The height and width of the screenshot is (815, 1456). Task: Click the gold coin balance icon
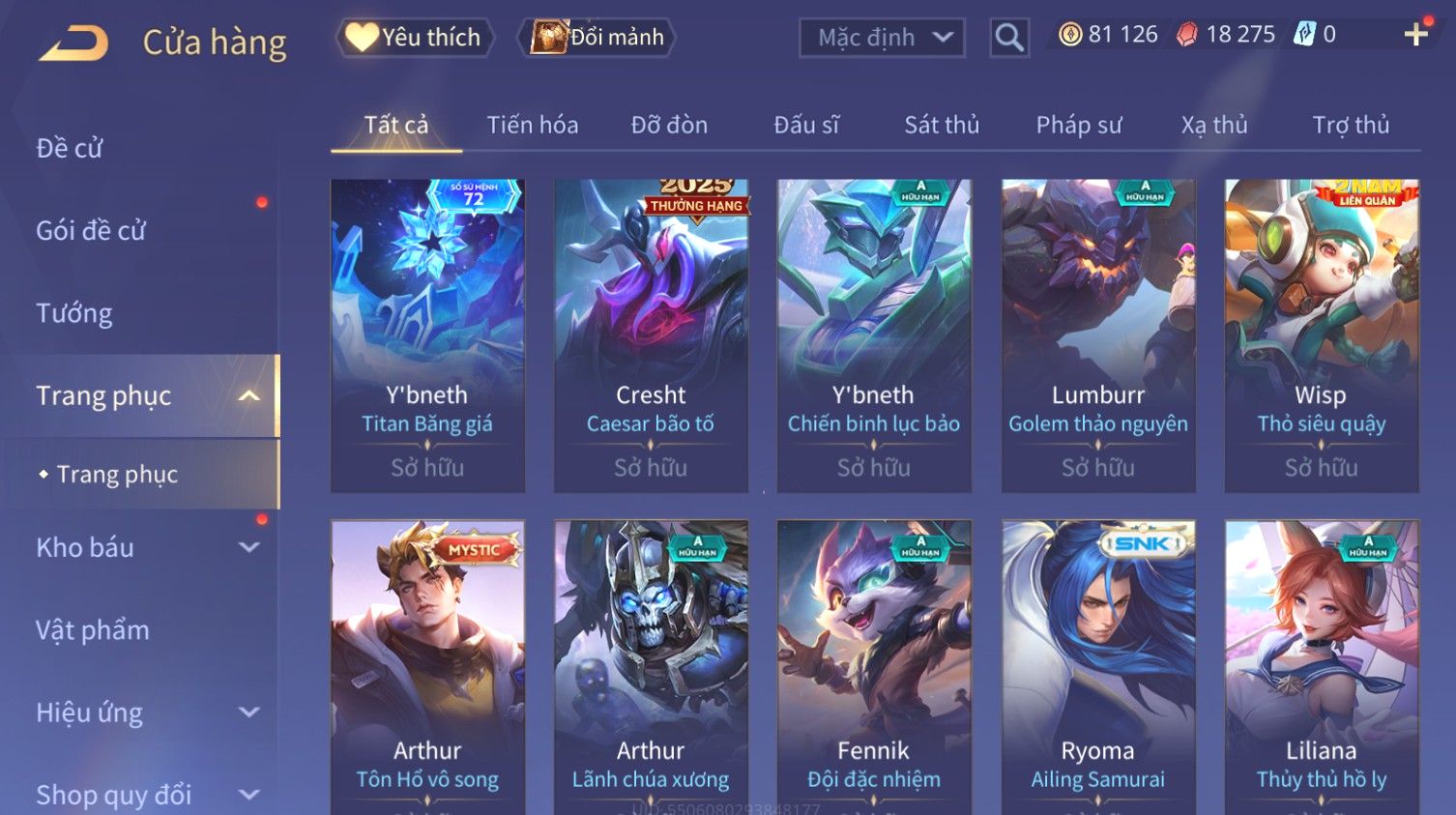click(x=1069, y=35)
